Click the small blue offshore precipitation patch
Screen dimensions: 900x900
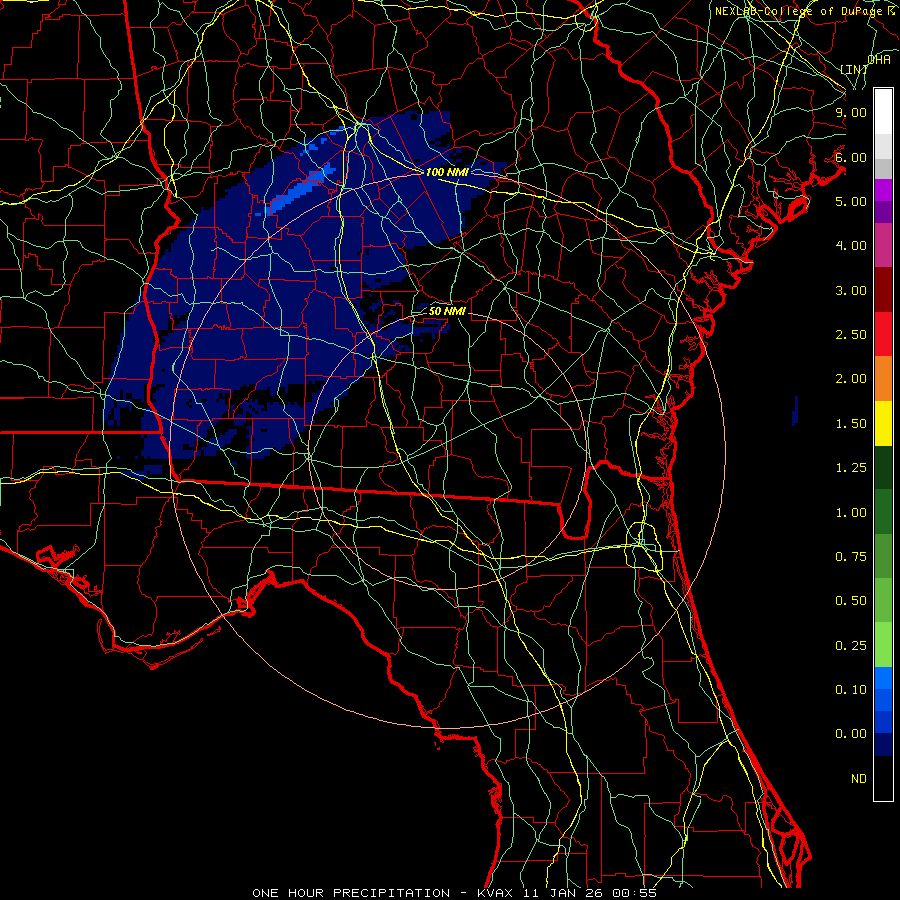pos(795,411)
